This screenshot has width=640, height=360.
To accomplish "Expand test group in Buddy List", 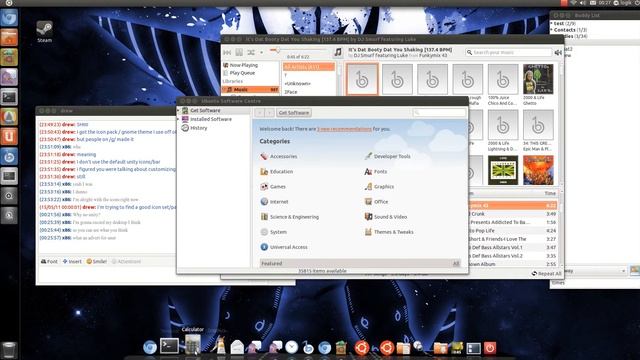I will pyautogui.click(x=551, y=24).
